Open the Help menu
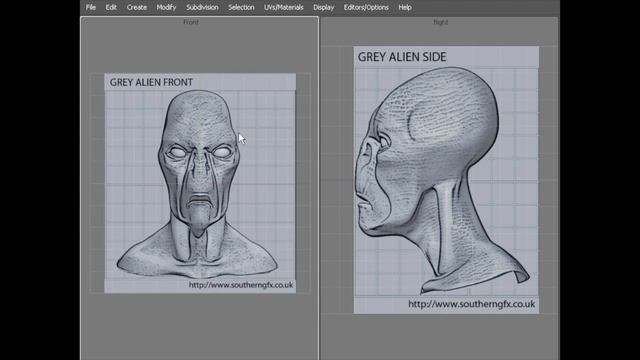This screenshot has width=640, height=360. coord(405,7)
